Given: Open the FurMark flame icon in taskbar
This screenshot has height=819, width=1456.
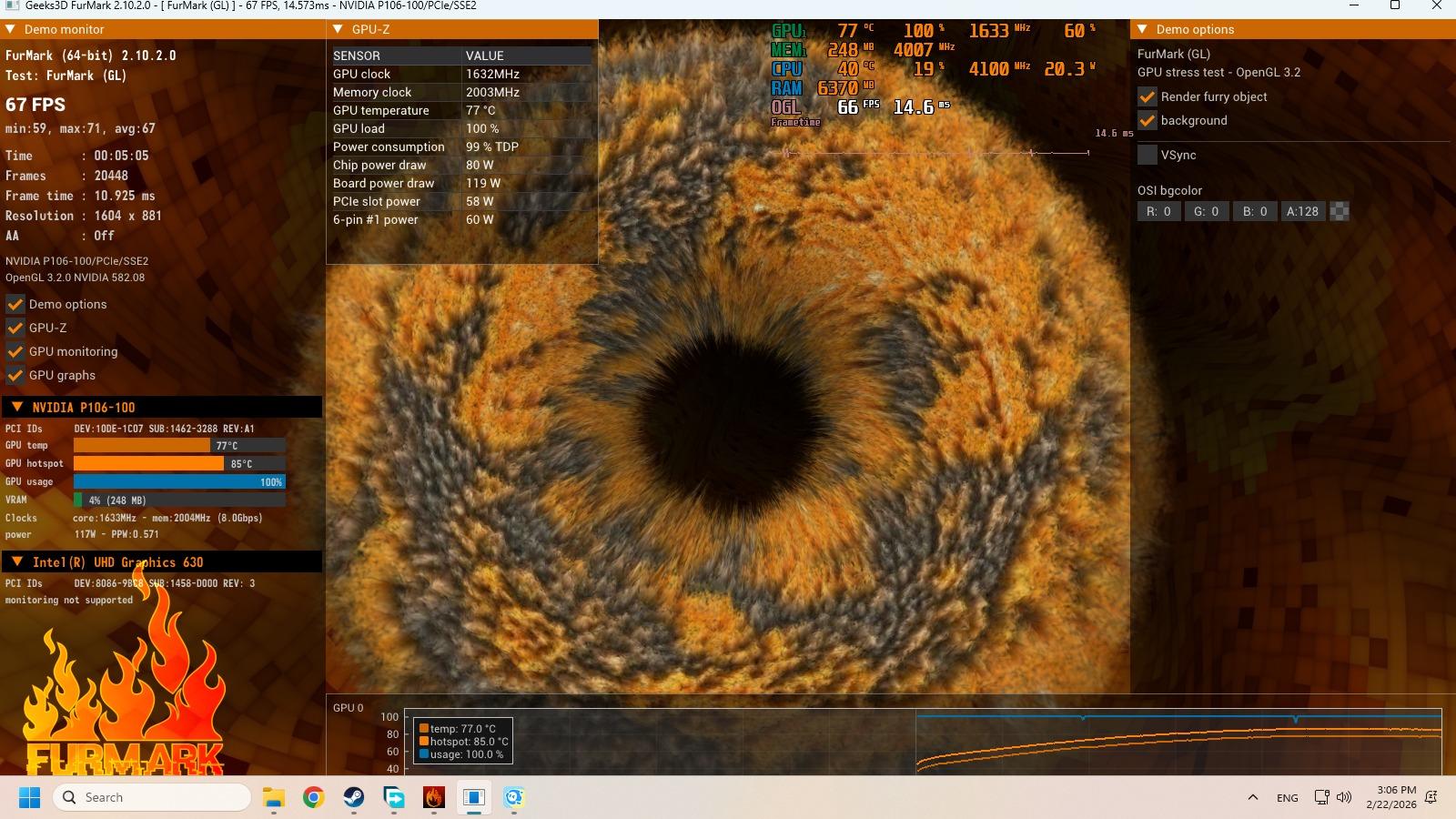Looking at the screenshot, I should pos(434,798).
